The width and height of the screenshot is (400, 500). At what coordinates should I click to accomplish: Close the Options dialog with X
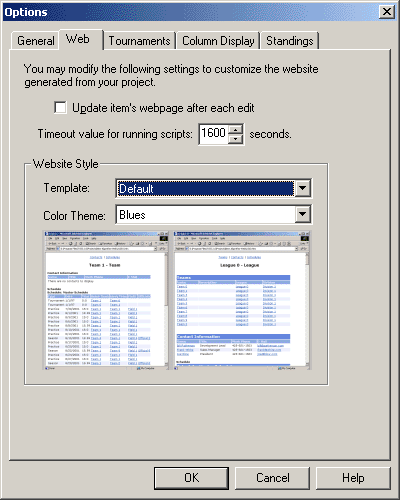coord(387,12)
